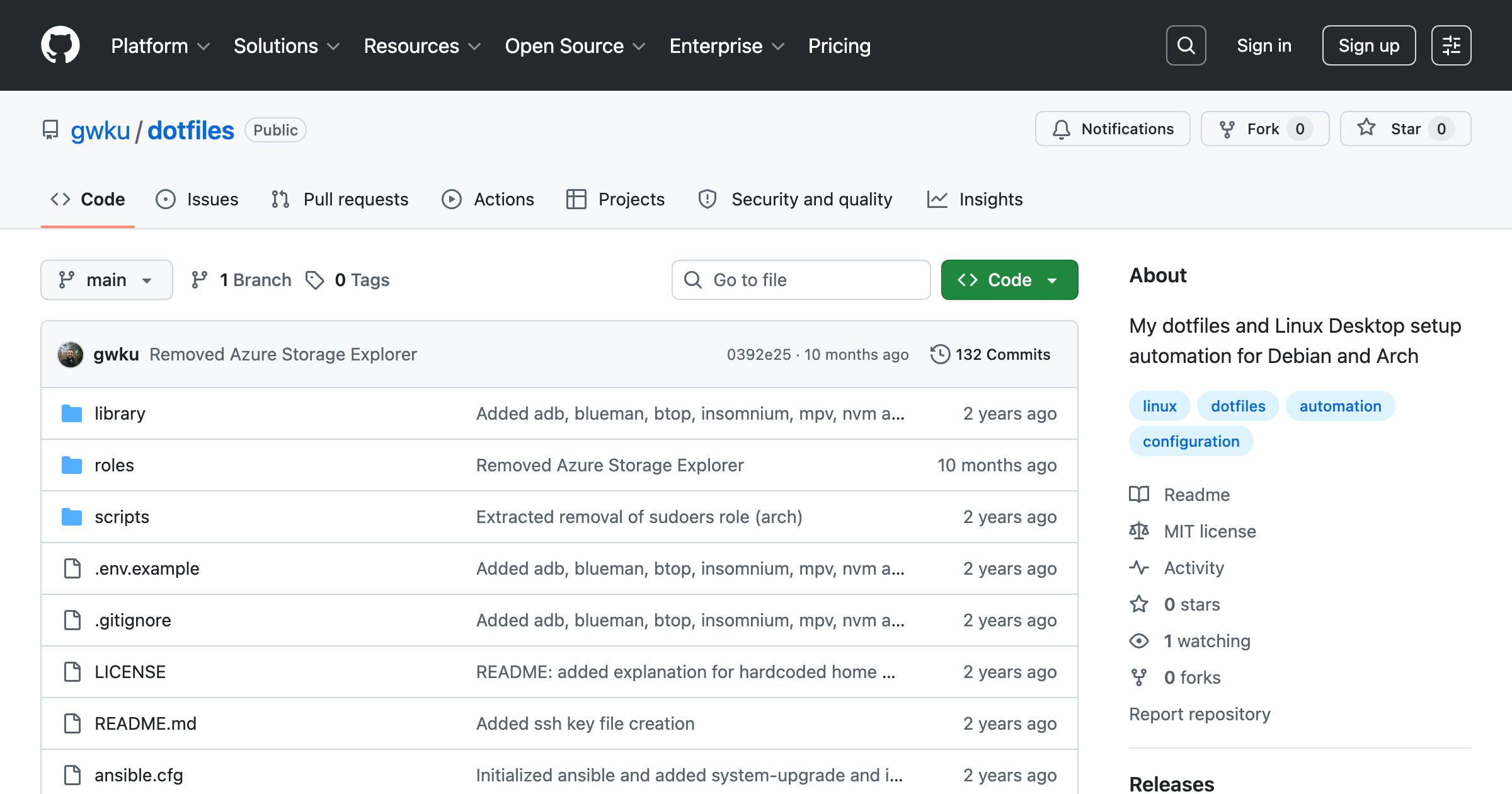Switch to the Insights tab
This screenshot has width=1512, height=794.
point(975,199)
